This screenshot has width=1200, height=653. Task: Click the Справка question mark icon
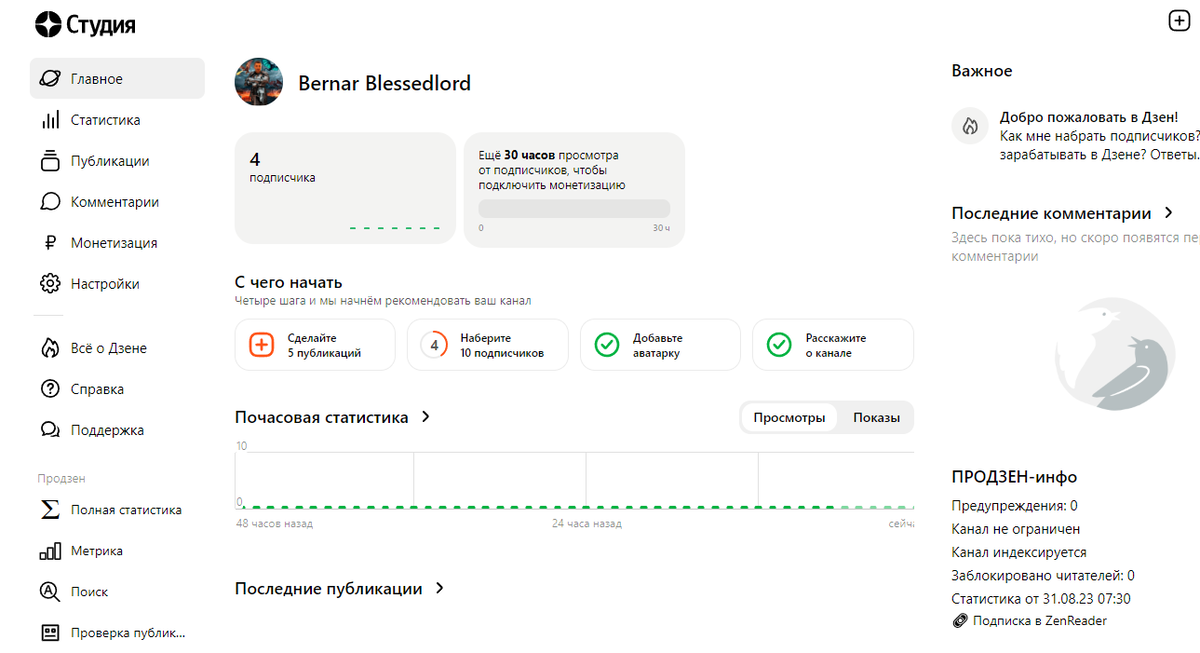50,389
